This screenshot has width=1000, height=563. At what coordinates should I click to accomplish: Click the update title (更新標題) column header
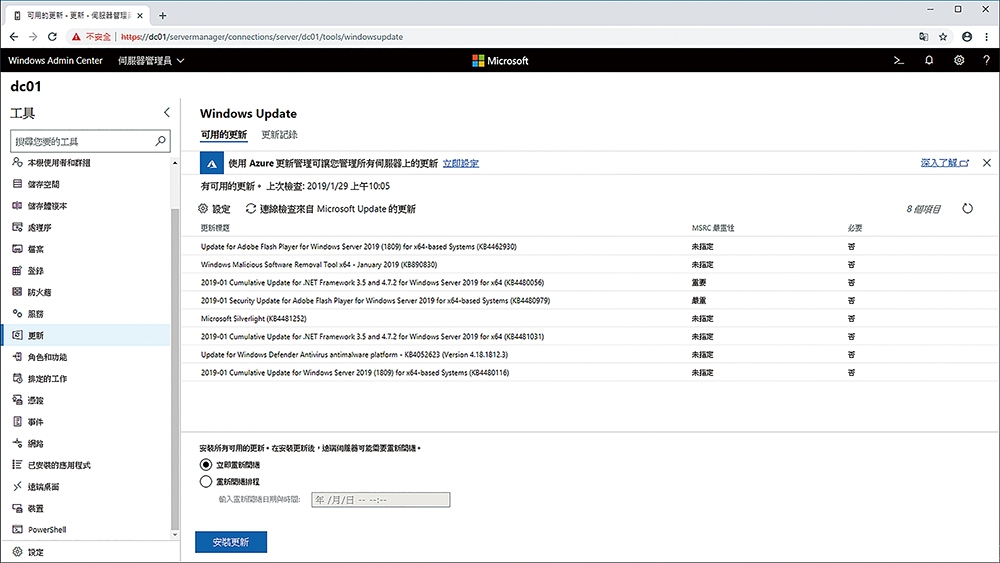(x=215, y=228)
